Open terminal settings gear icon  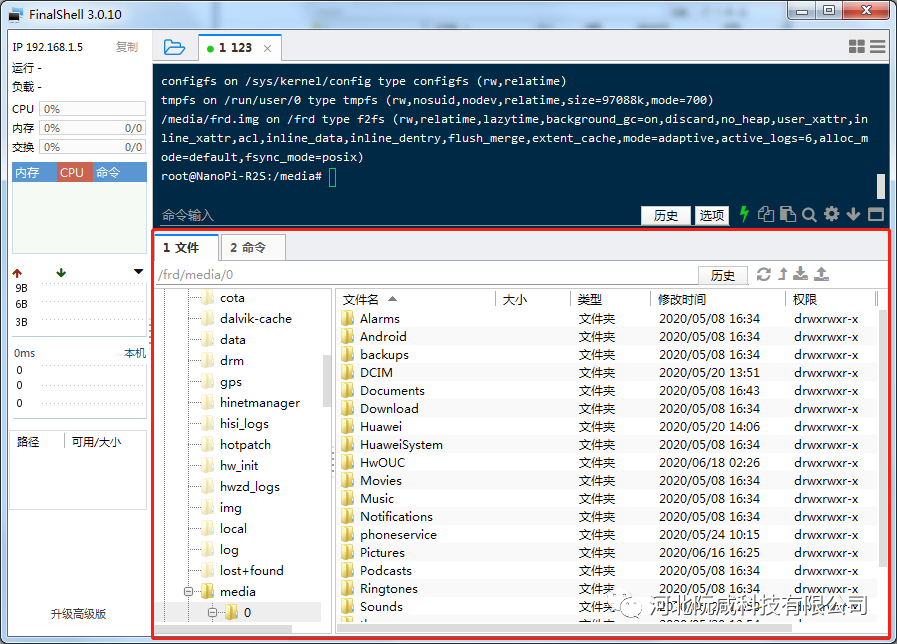coord(831,214)
